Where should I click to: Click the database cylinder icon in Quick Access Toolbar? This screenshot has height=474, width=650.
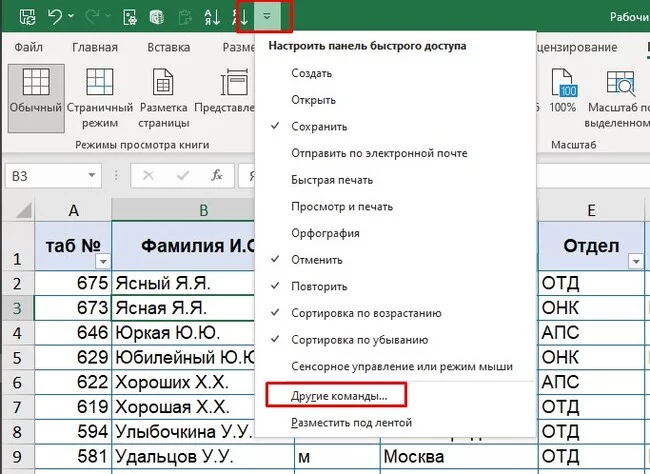click(x=157, y=17)
